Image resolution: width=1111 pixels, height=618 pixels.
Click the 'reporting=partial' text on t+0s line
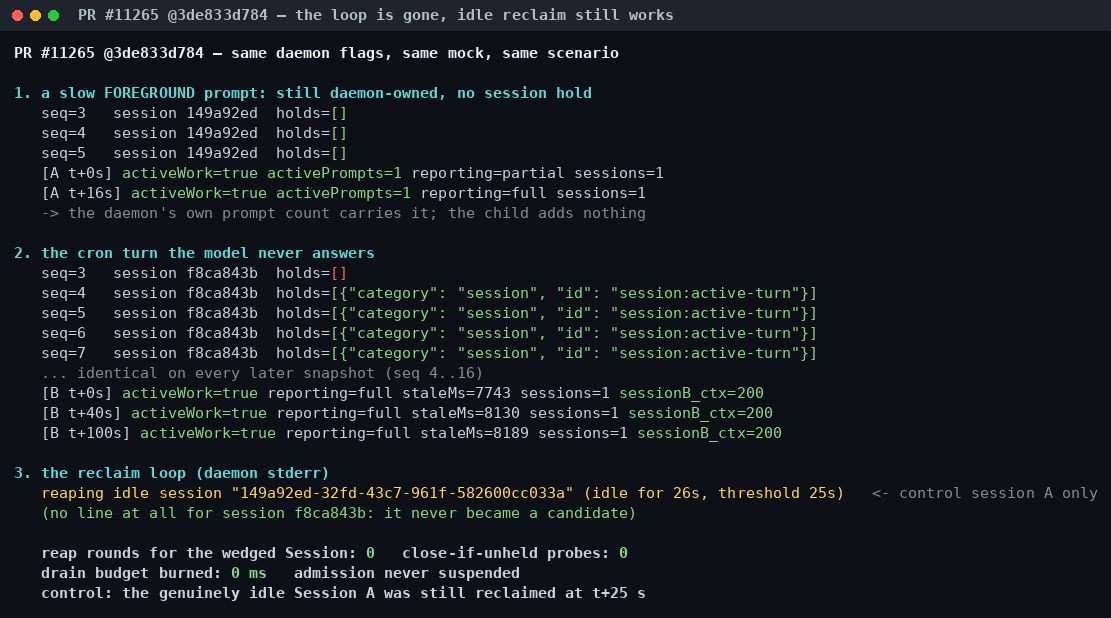coord(488,173)
